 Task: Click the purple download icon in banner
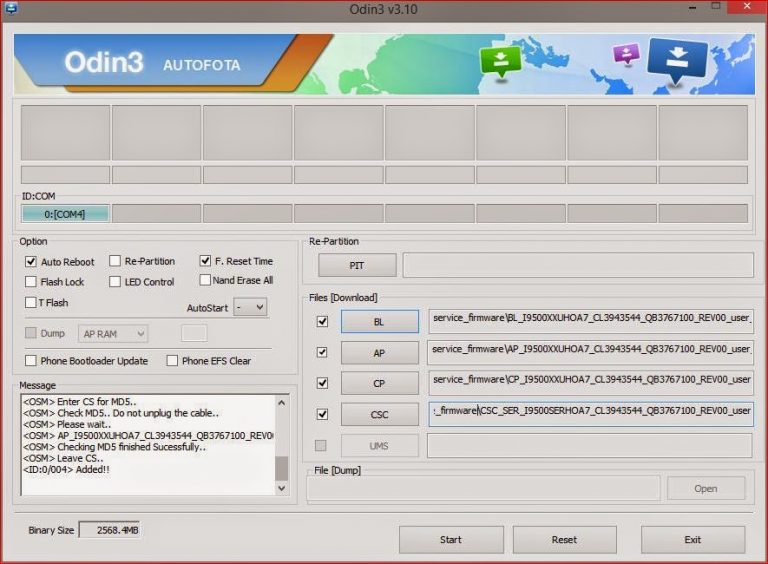pyautogui.click(x=626, y=54)
